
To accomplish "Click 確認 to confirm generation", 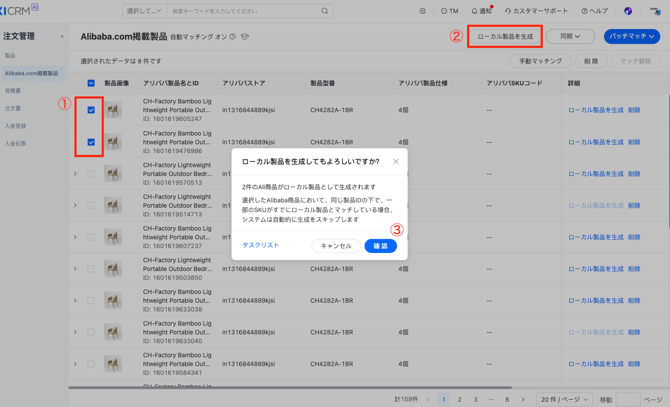I will pyautogui.click(x=380, y=245).
